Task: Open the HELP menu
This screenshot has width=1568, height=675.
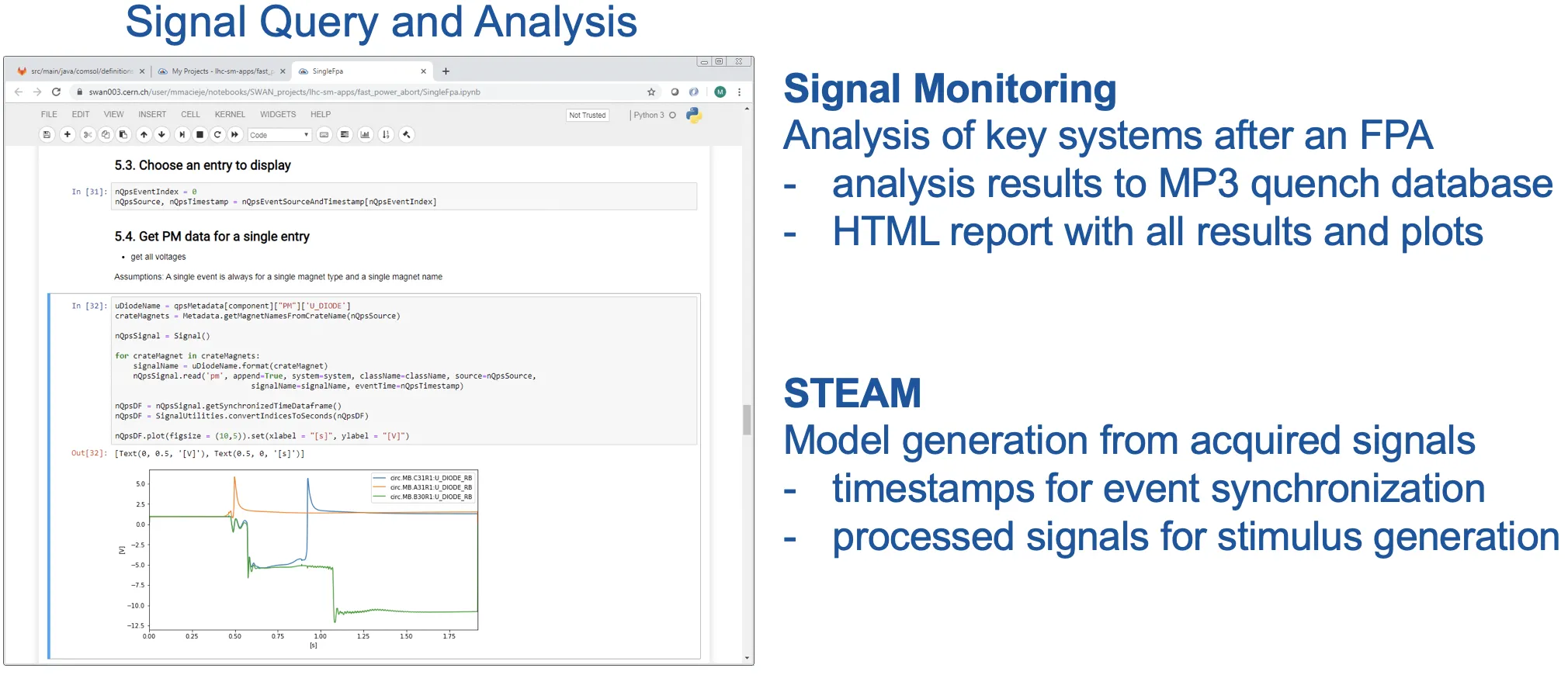Action: tap(321, 115)
